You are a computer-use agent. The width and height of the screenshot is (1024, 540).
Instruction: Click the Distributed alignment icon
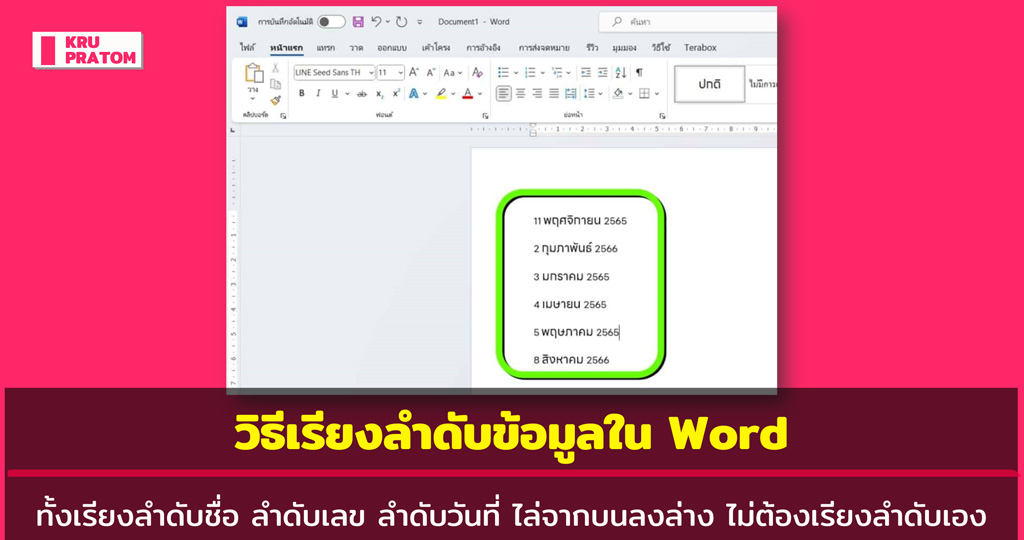571,94
